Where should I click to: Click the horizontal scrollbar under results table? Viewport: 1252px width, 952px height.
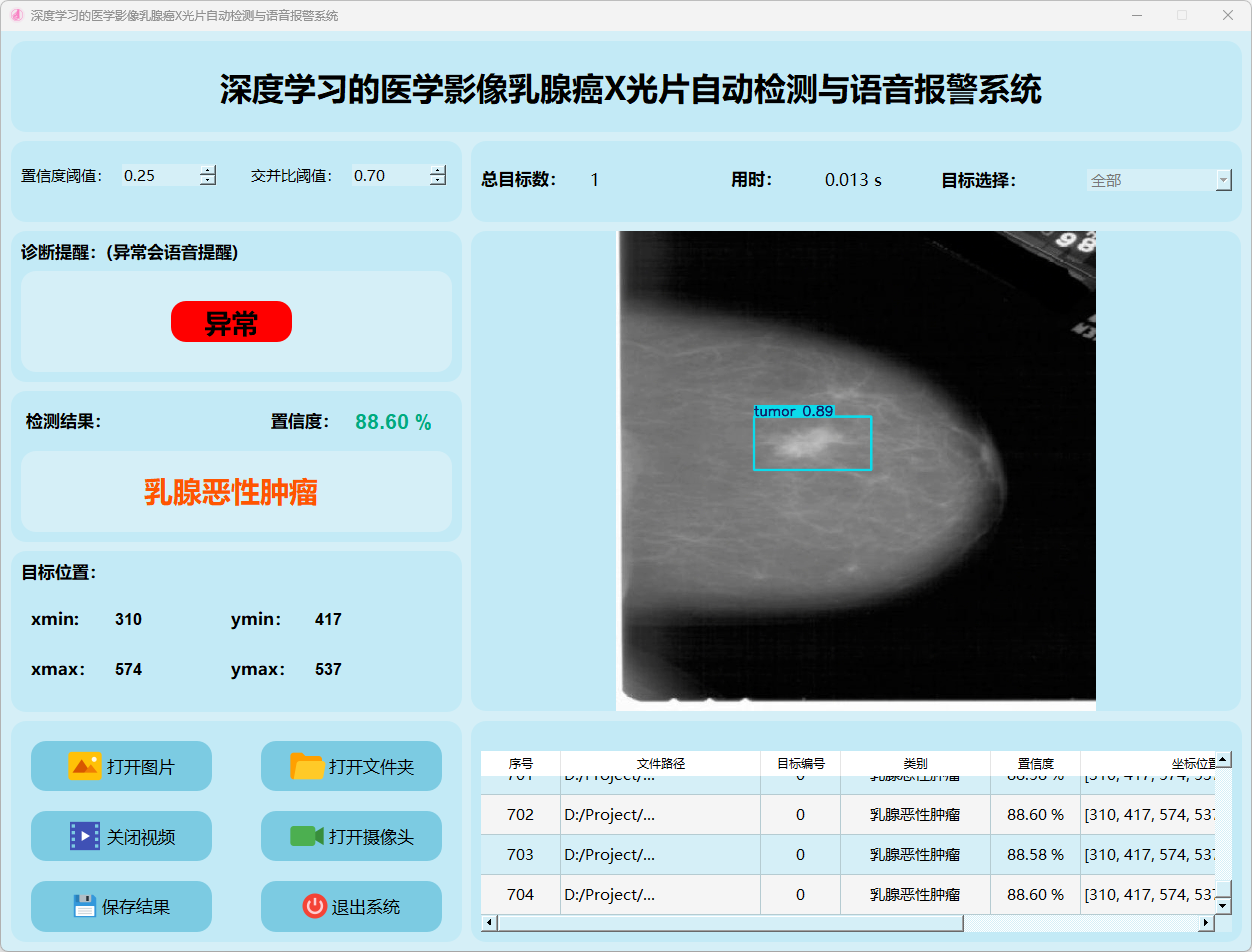[x=730, y=923]
